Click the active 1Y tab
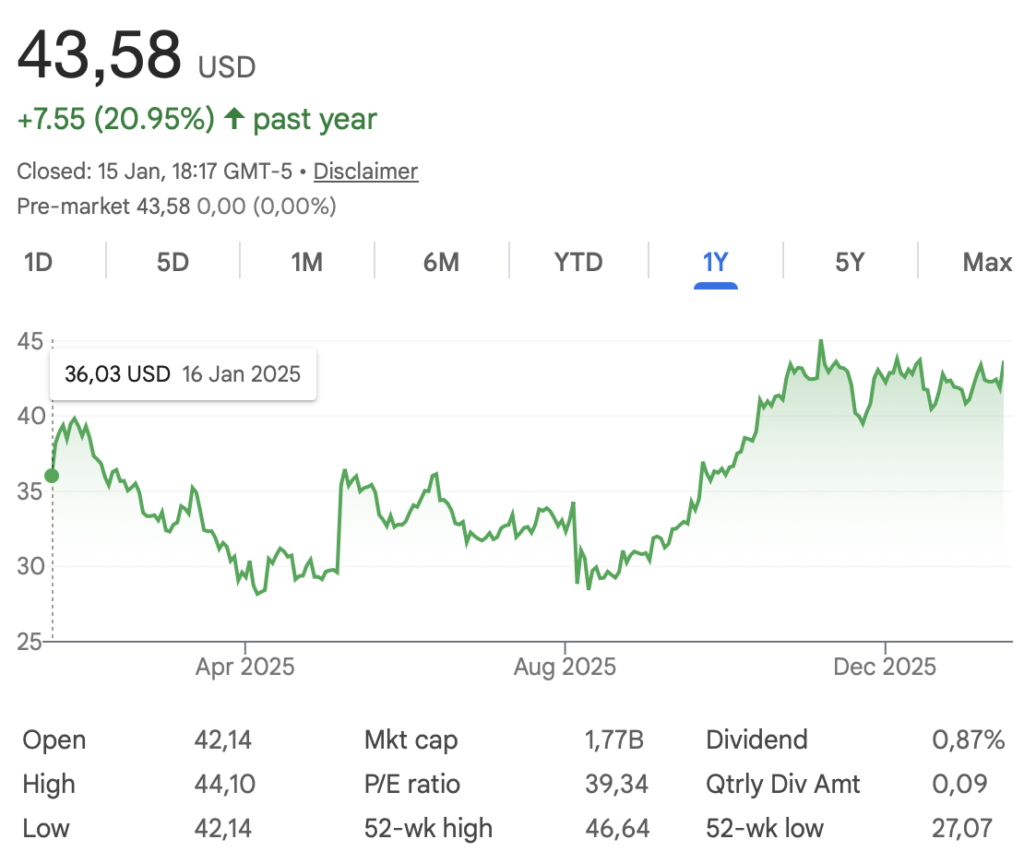Viewport: 1024px width, 863px height. click(x=715, y=263)
